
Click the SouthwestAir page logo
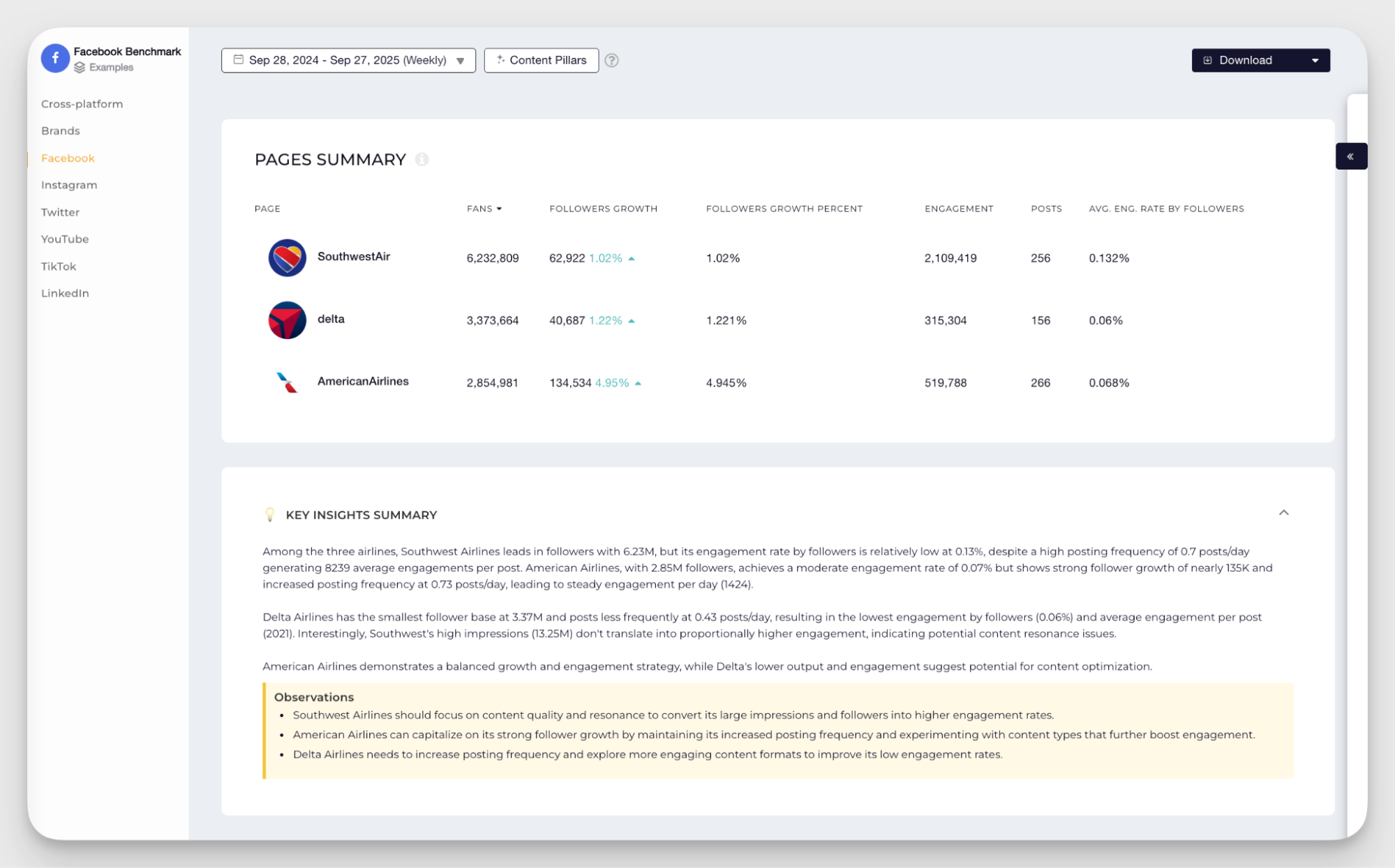(x=287, y=258)
